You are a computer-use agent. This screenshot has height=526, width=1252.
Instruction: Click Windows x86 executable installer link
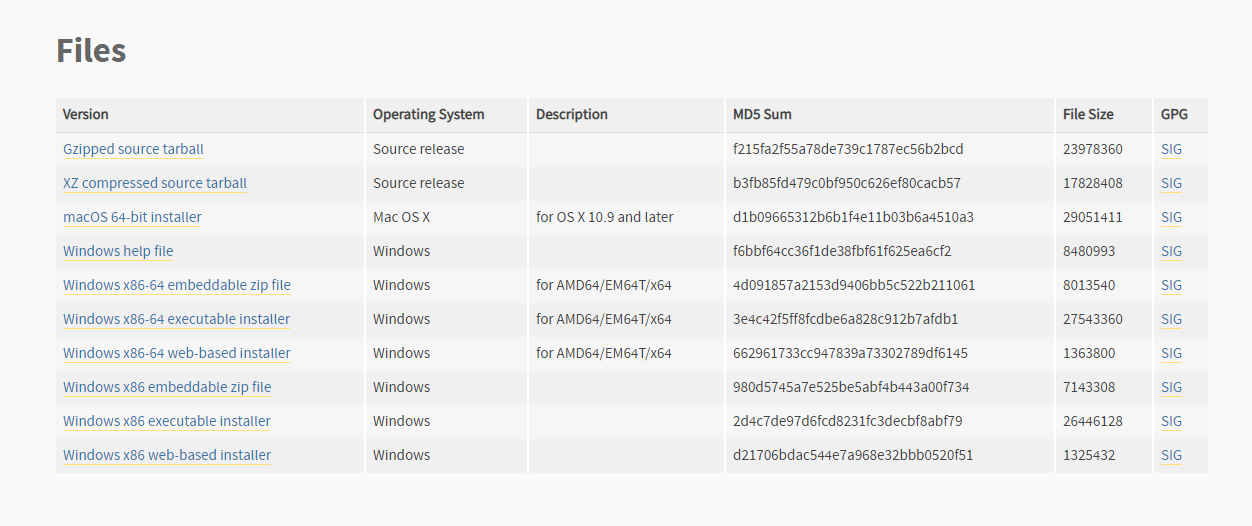(167, 421)
